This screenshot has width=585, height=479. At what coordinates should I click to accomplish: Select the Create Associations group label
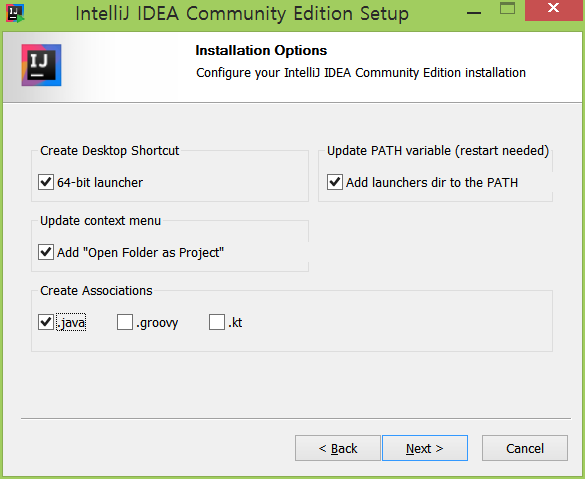(96, 290)
